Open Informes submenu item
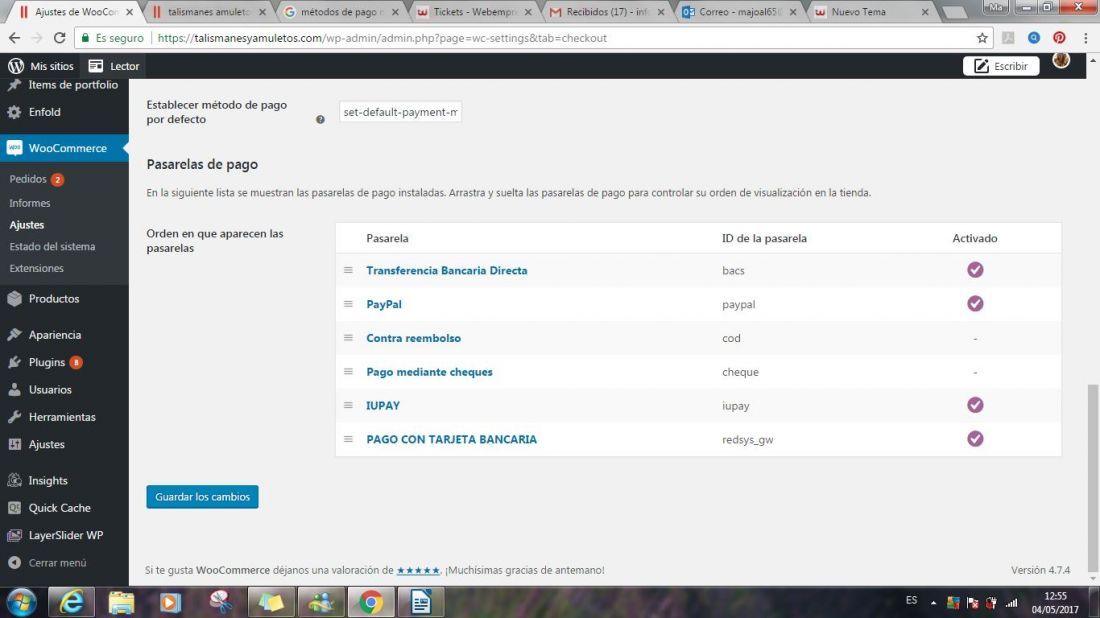 pos(29,203)
